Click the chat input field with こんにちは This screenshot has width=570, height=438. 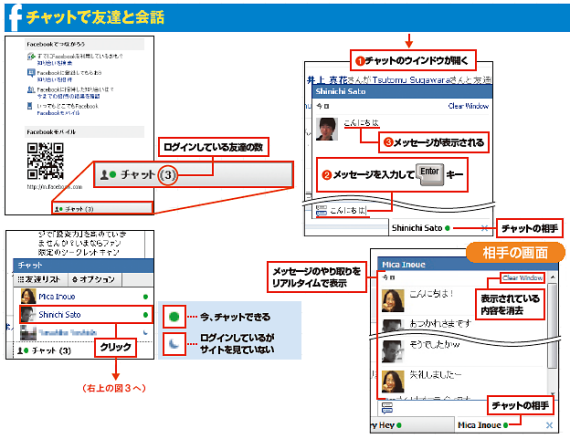click(x=348, y=210)
